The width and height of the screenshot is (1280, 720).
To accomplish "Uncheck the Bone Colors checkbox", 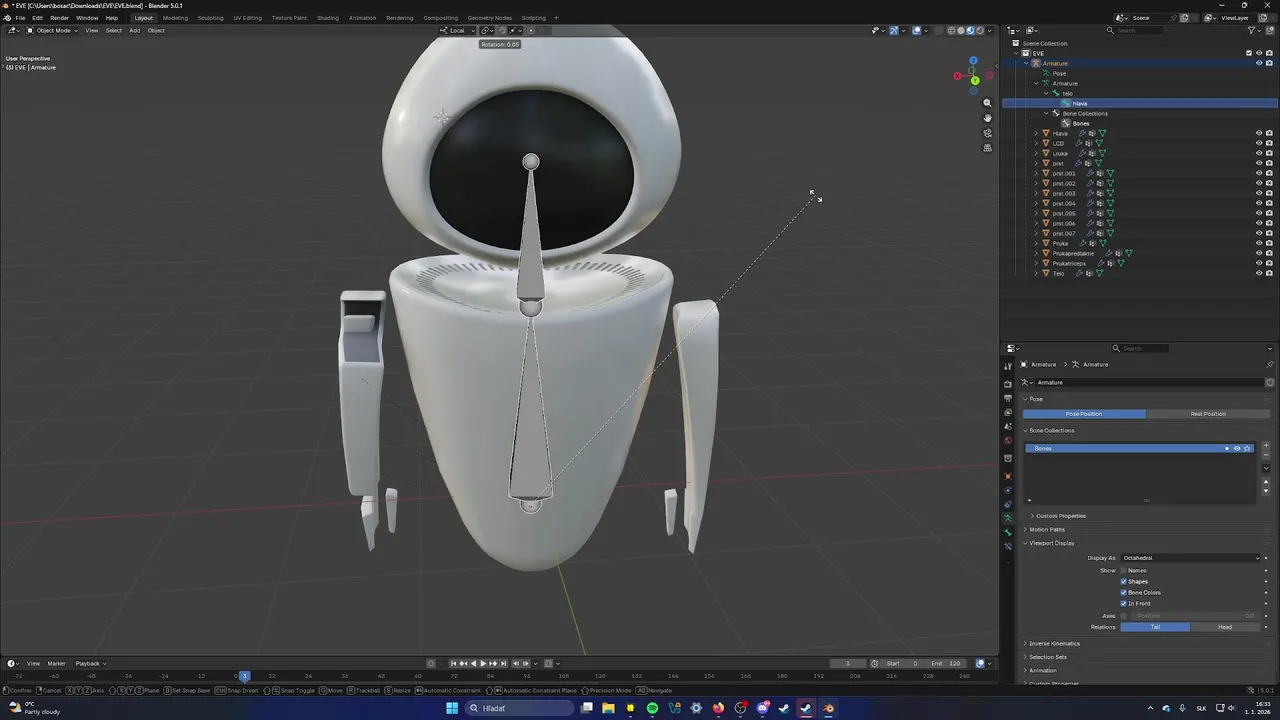I will pyautogui.click(x=1124, y=592).
